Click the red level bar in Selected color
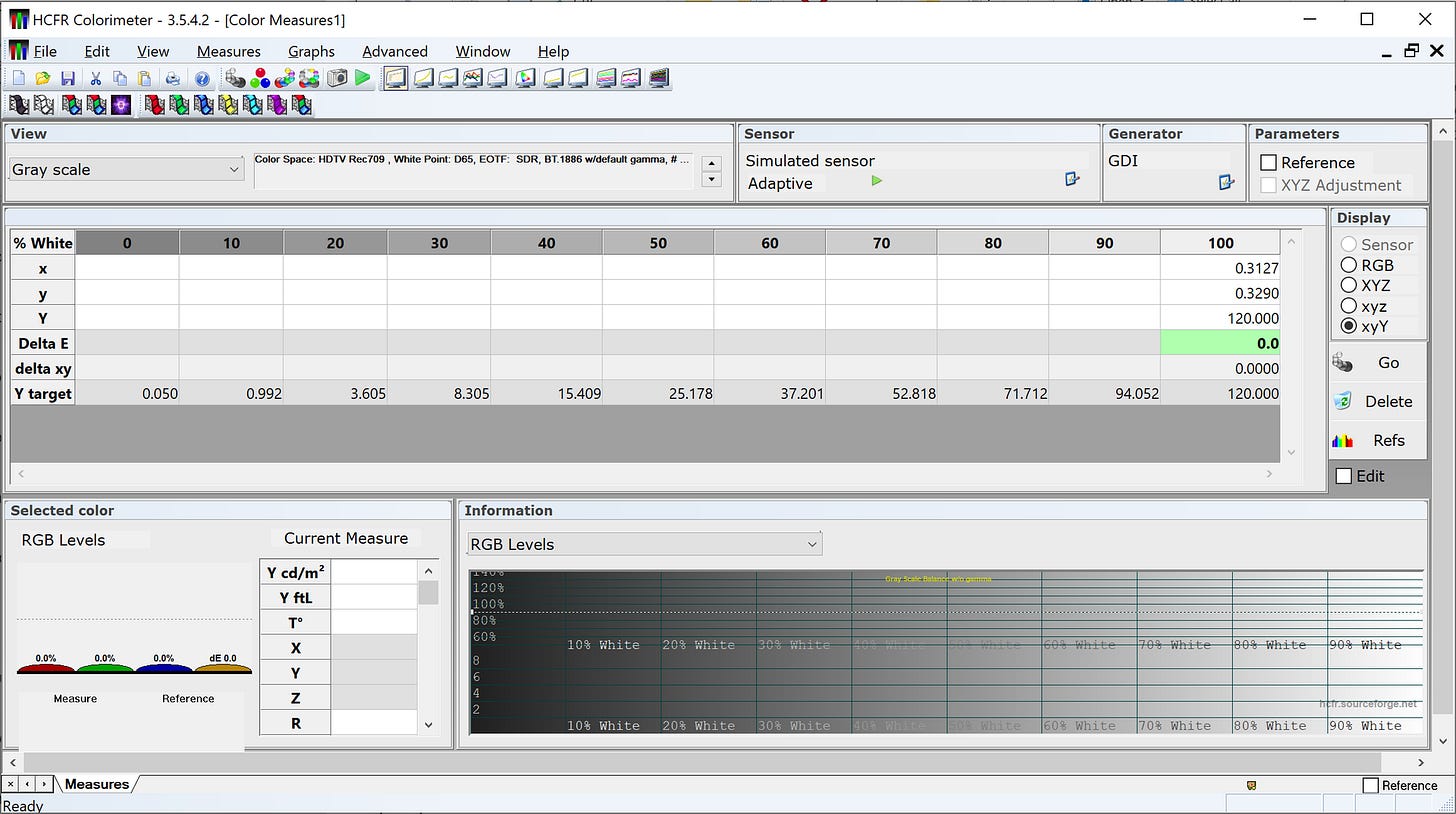 pyautogui.click(x=46, y=668)
